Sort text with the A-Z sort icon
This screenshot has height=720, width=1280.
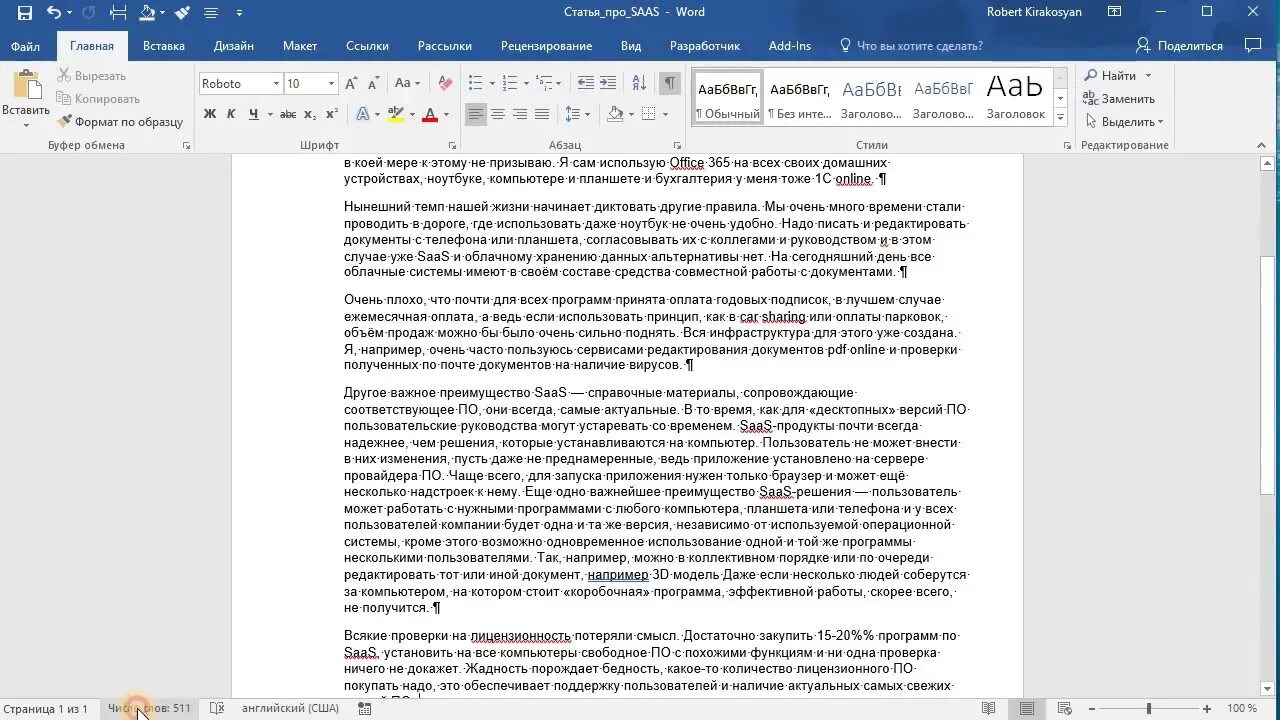click(x=638, y=84)
